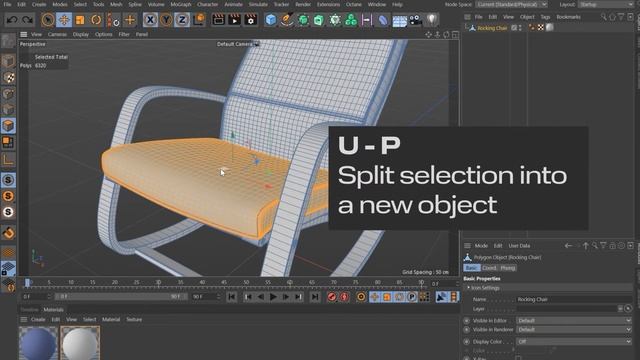Viewport: 640px width, 360px height.
Task: Select the Move tool
Action: 64,20
